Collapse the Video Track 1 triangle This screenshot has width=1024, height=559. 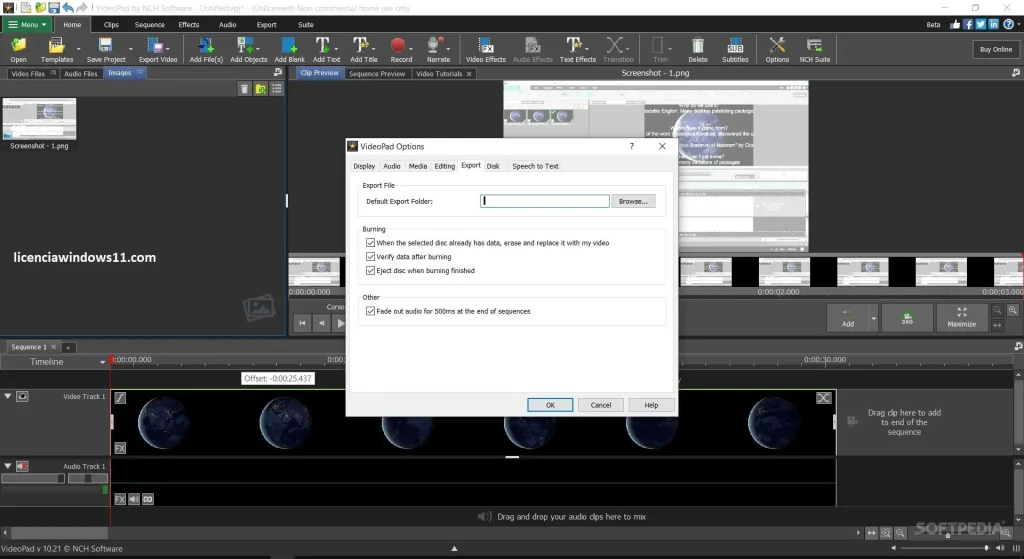tap(8, 396)
